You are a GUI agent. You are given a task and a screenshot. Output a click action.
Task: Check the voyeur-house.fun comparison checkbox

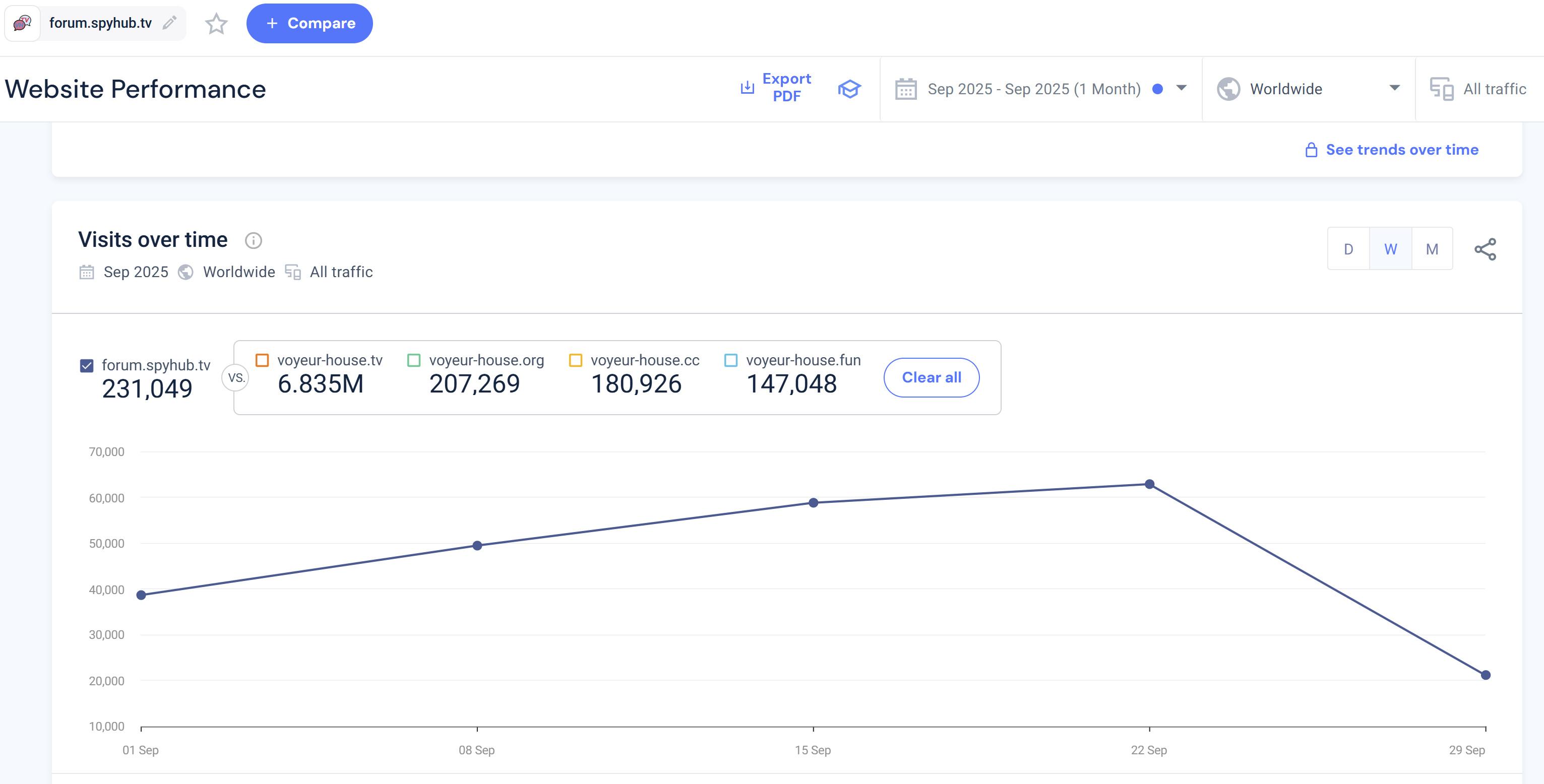click(x=730, y=360)
